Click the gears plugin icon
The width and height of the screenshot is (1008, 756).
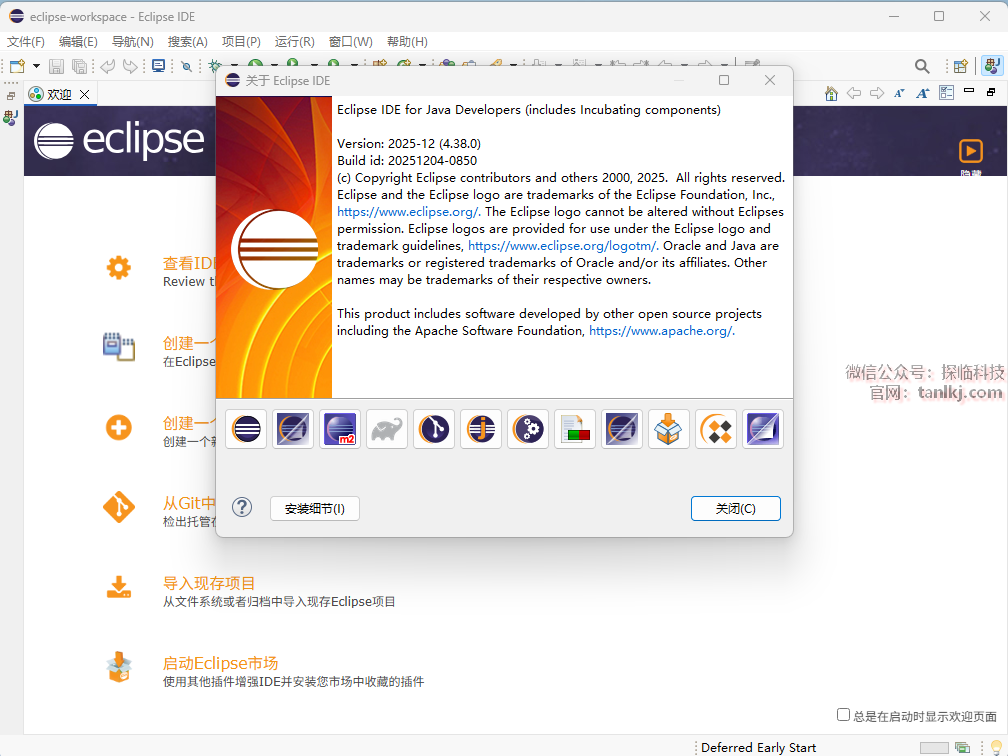point(528,429)
